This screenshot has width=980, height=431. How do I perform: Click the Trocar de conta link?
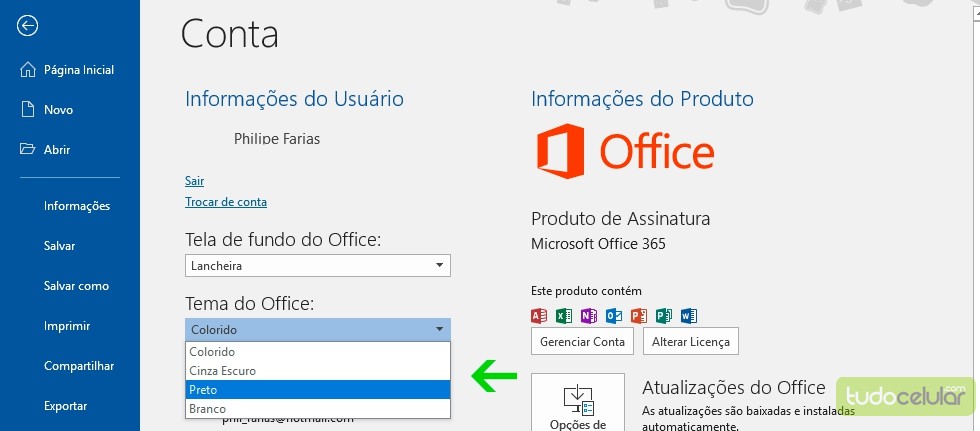(226, 202)
